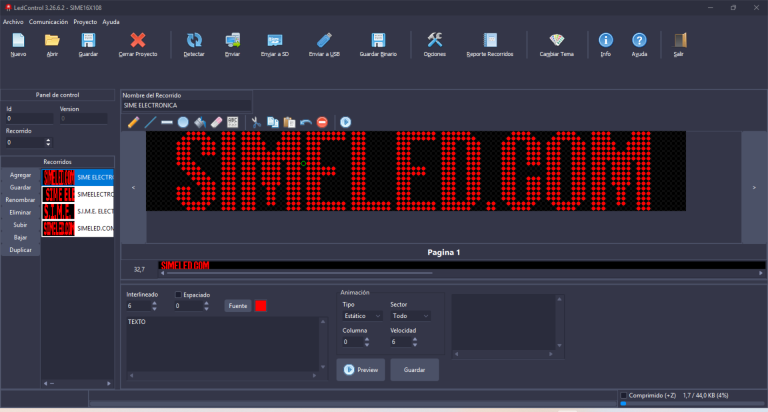Exit via the Salir door icon
This screenshot has height=412, width=768.
tap(680, 40)
